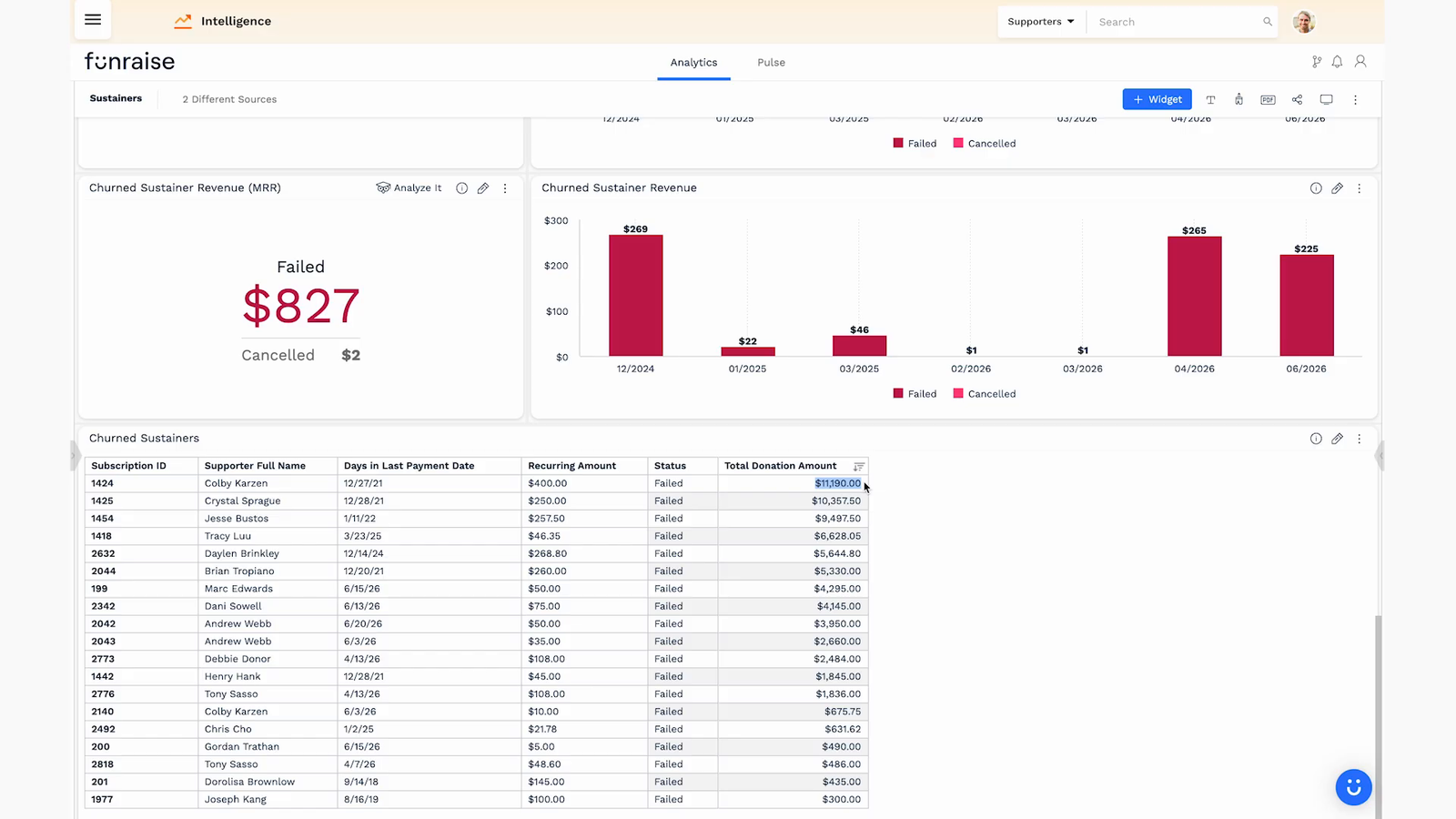
Task: Click the 03/2025 bar labeled $46
Action: 859,346
